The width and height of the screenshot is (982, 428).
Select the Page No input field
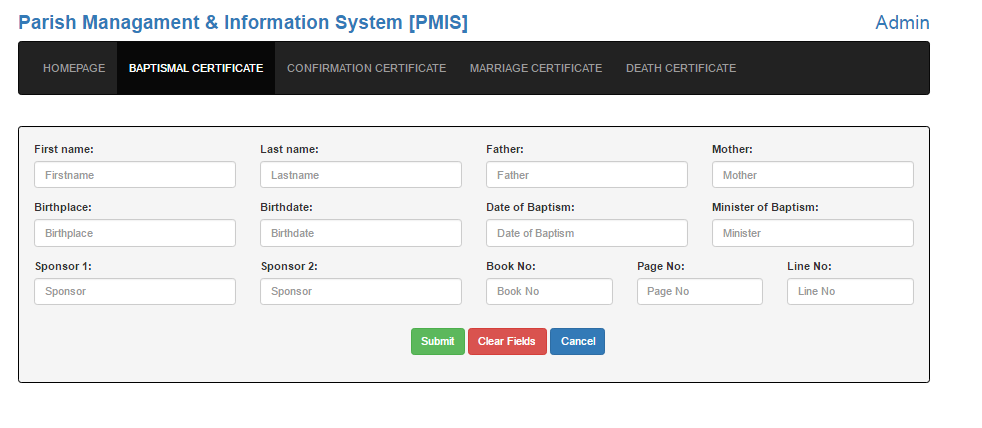700,291
